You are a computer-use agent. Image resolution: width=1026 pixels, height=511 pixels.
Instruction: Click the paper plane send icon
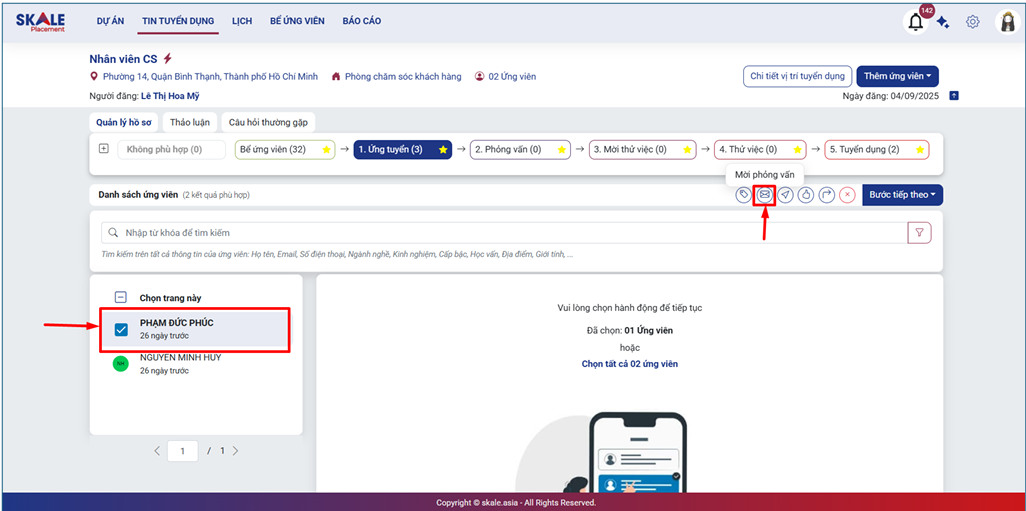pyautogui.click(x=785, y=195)
